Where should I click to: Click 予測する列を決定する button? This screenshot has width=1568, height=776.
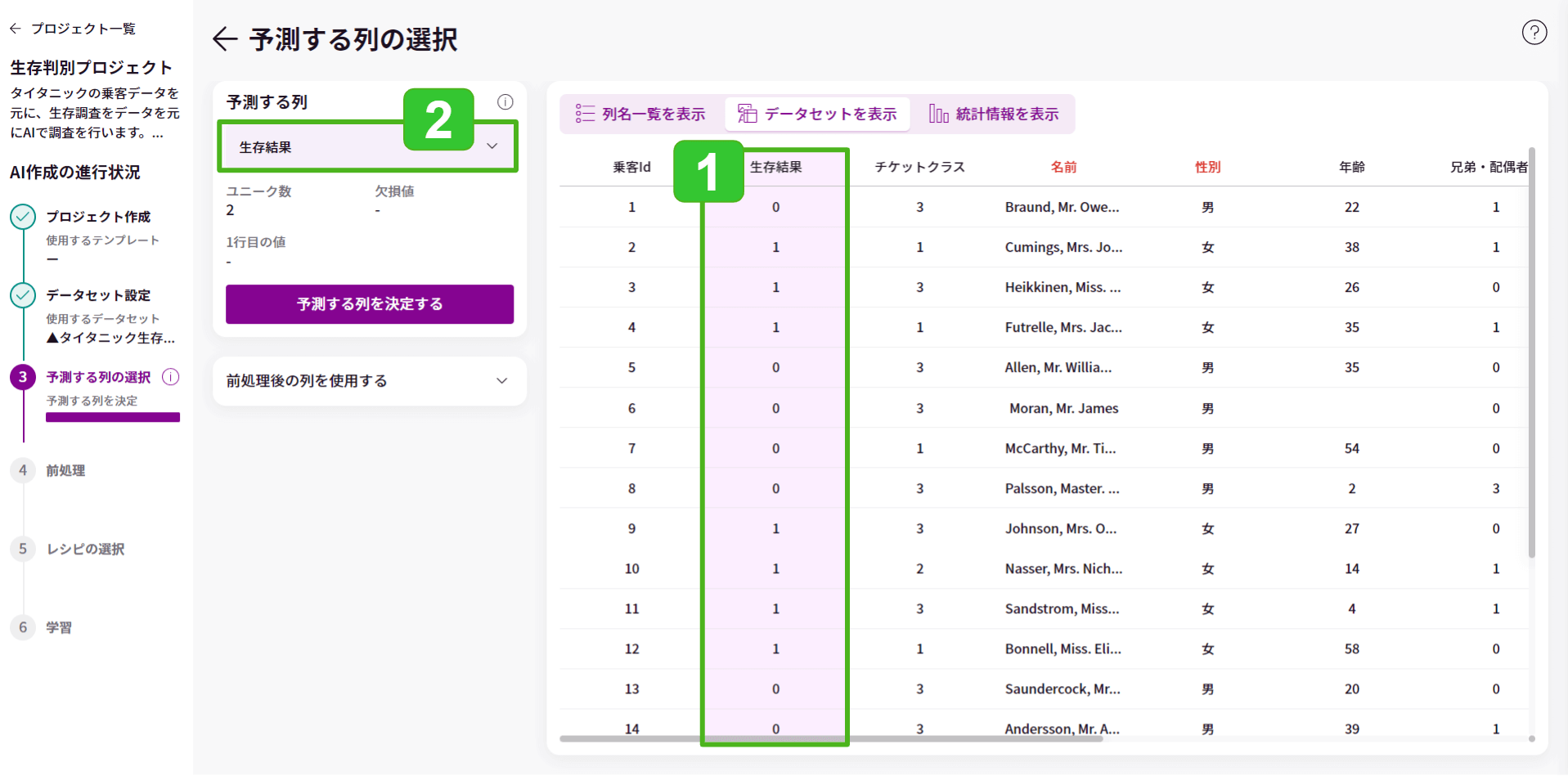[x=370, y=304]
